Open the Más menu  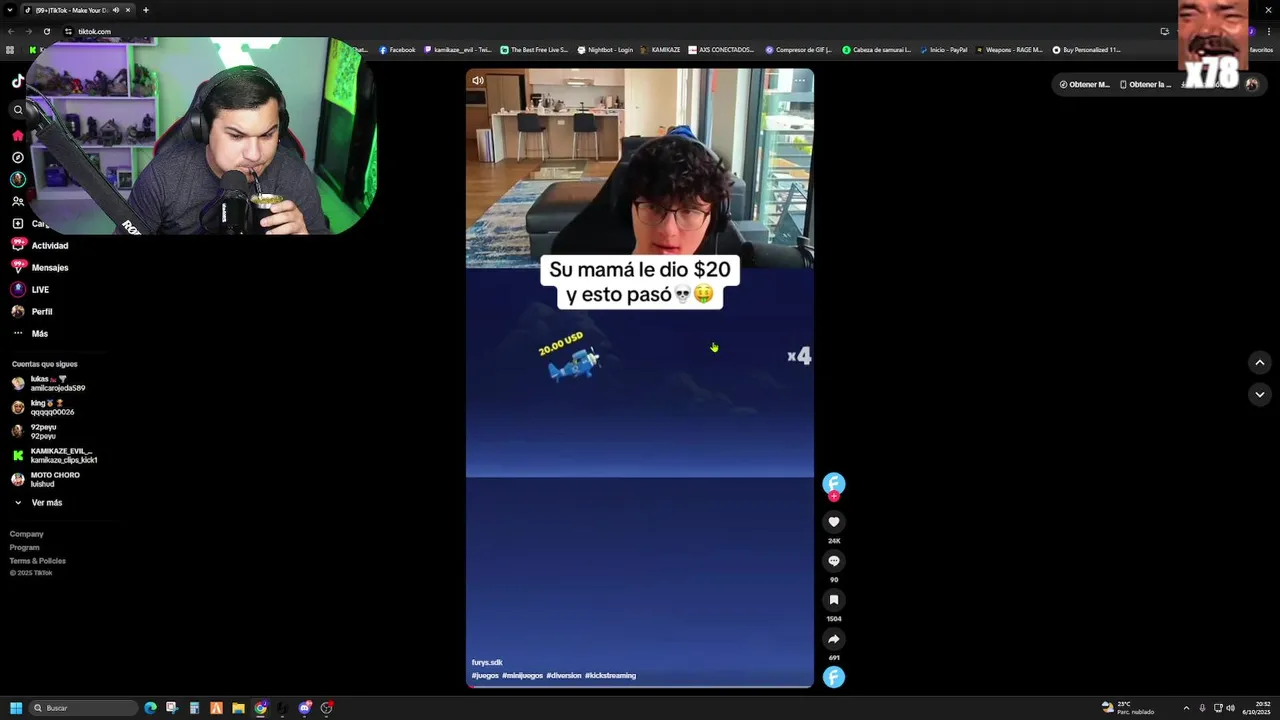tap(30, 333)
